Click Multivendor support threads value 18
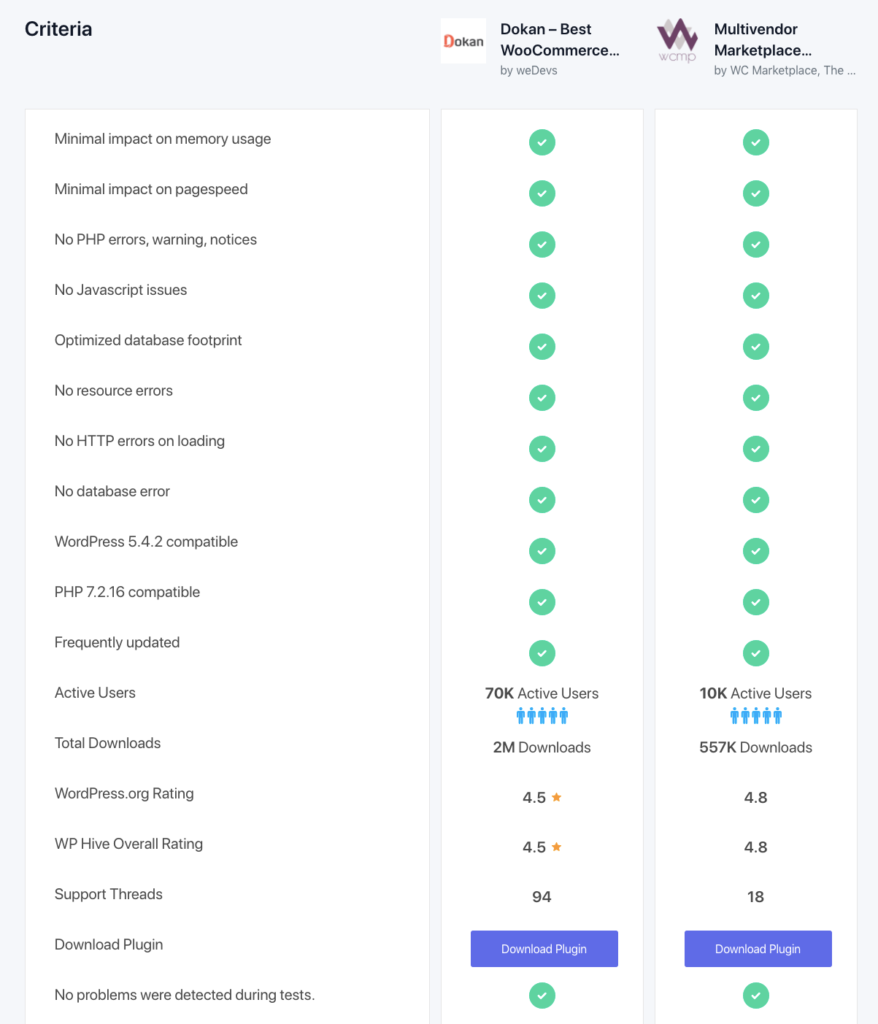 click(756, 897)
